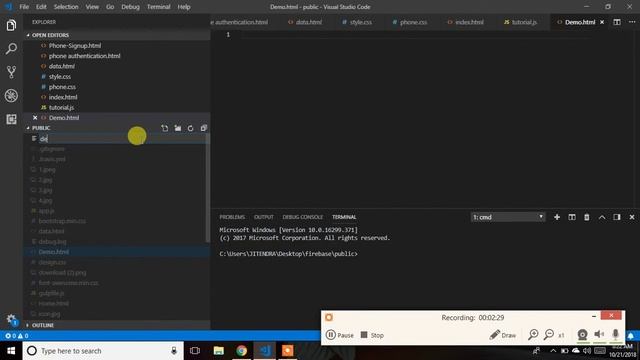Select Demo.html in PUBLIC file tree
The image size is (640, 360).
(x=53, y=252)
